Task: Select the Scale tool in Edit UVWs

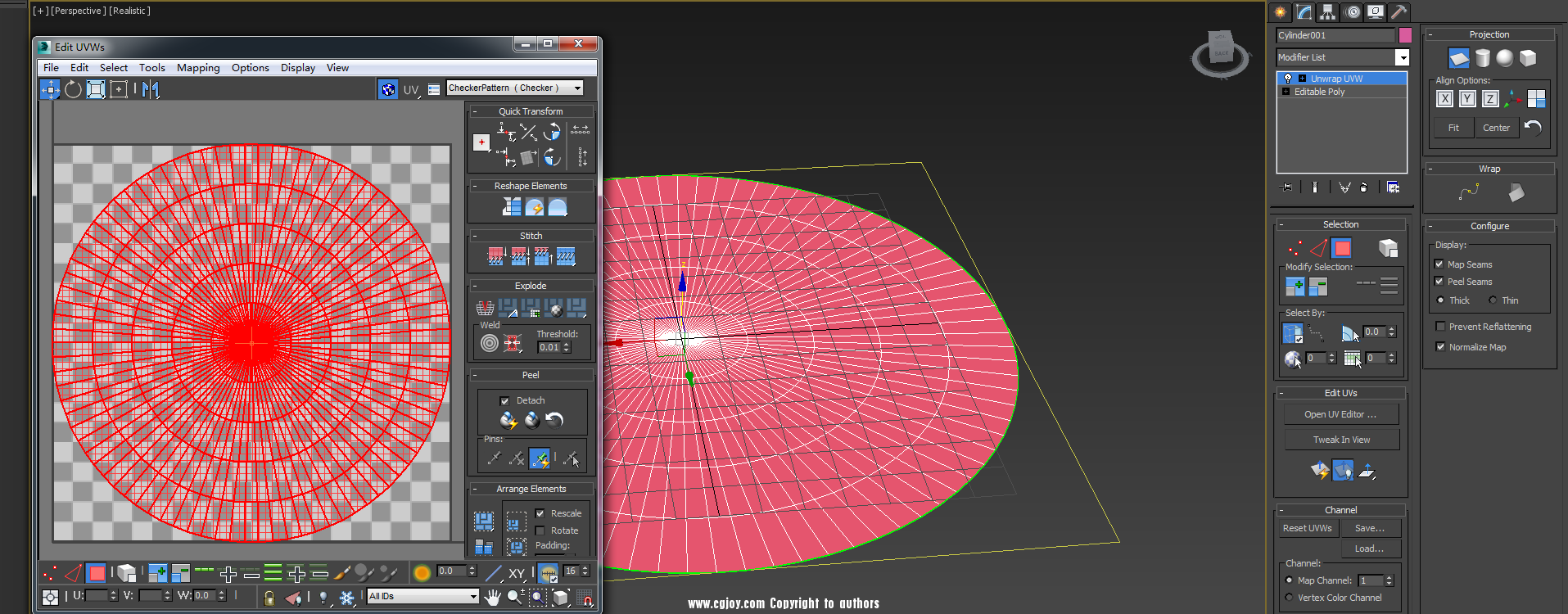Action: pyautogui.click(x=96, y=89)
